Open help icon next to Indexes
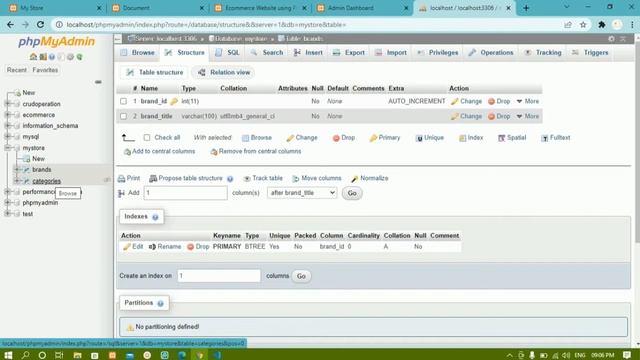This screenshot has width=640, height=360. tap(155, 217)
